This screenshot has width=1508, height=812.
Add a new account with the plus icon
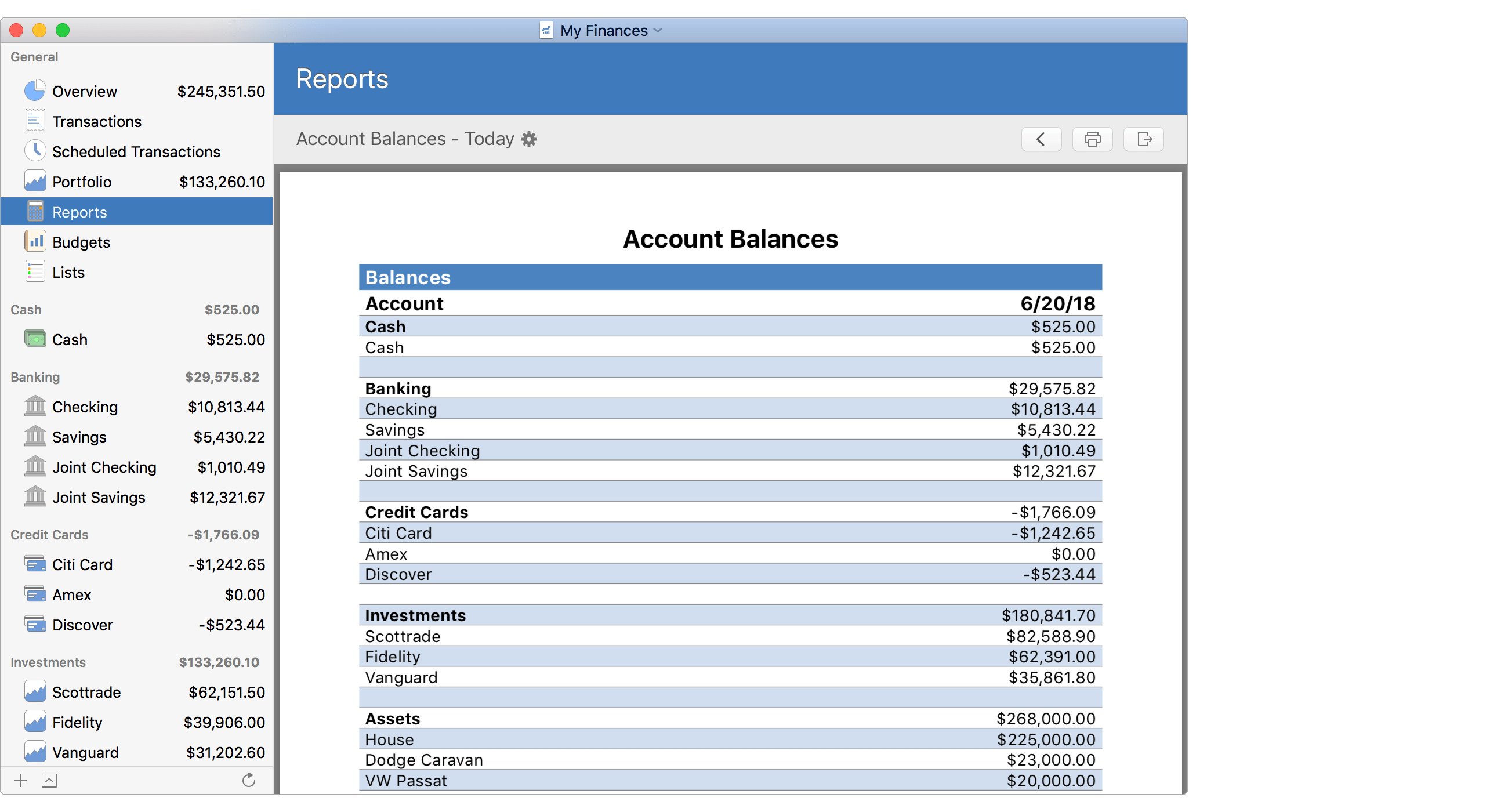click(20, 780)
